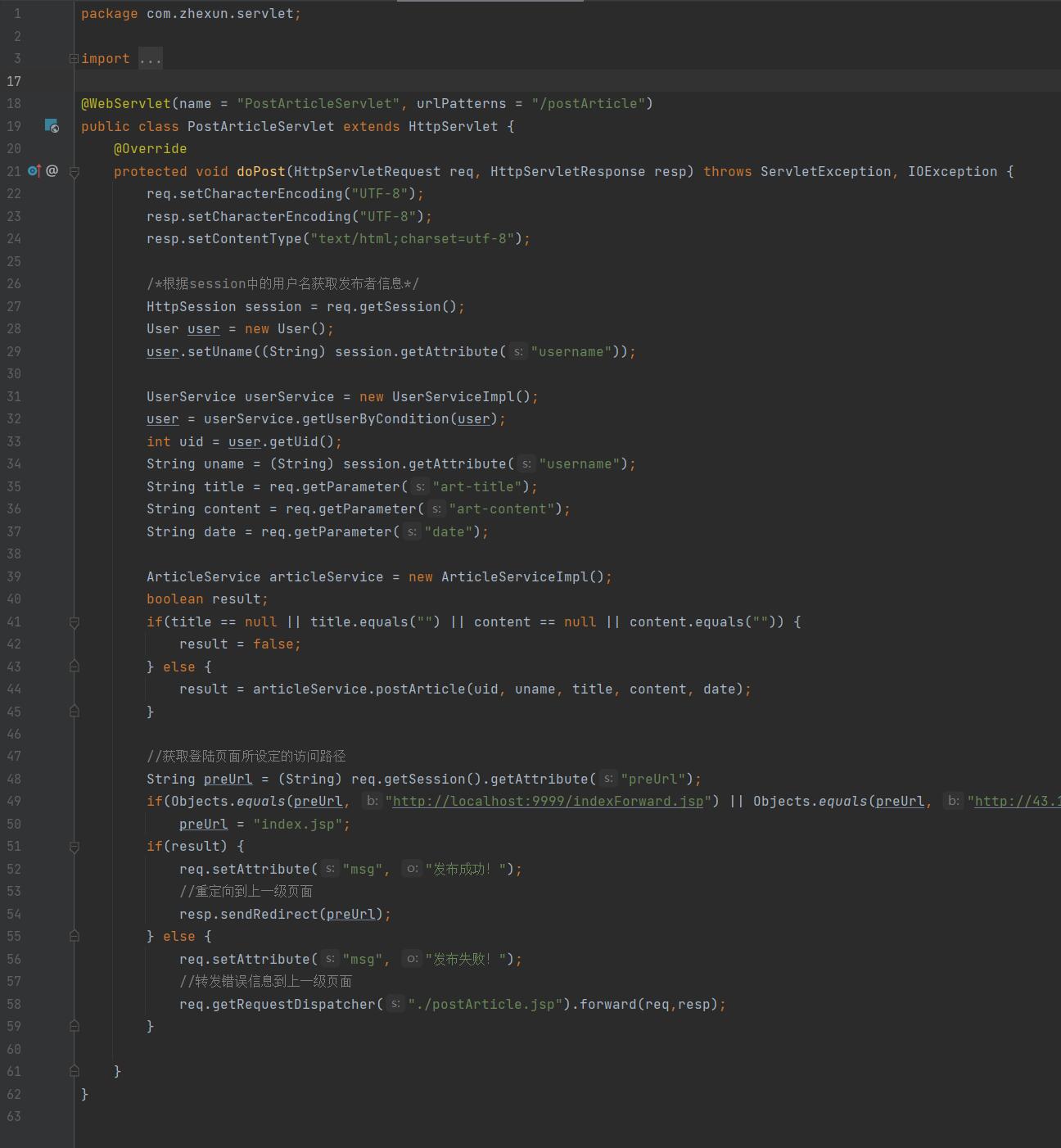Screen dimensions: 1061x1148
Task: Click the getRequestDispatcher method call
Action: [294, 1004]
